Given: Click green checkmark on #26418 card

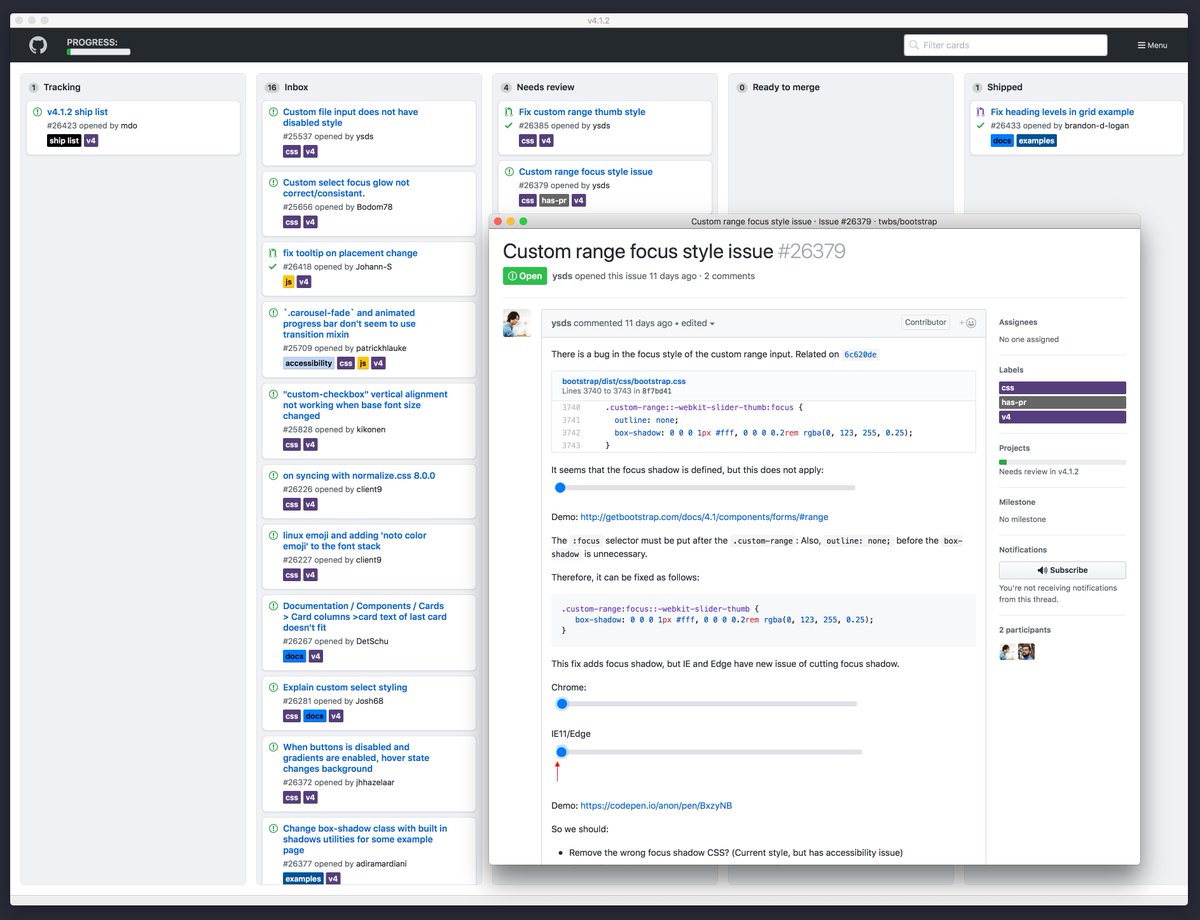Looking at the screenshot, I should pyautogui.click(x=273, y=267).
